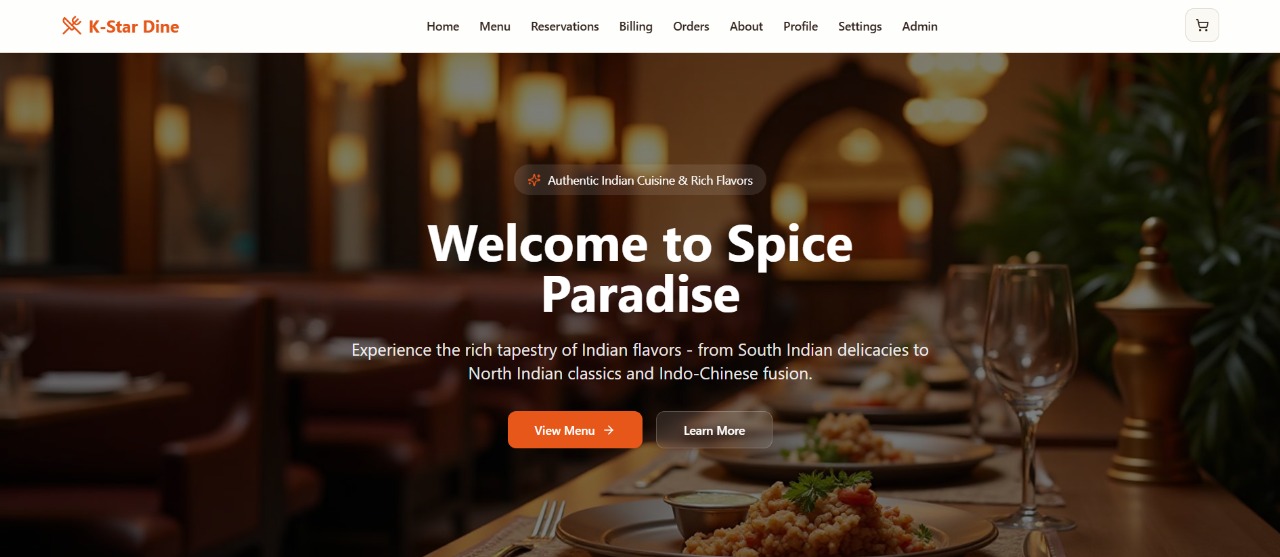1280x557 pixels.
Task: Click the K-Star Dine brand name
Action: click(x=134, y=26)
